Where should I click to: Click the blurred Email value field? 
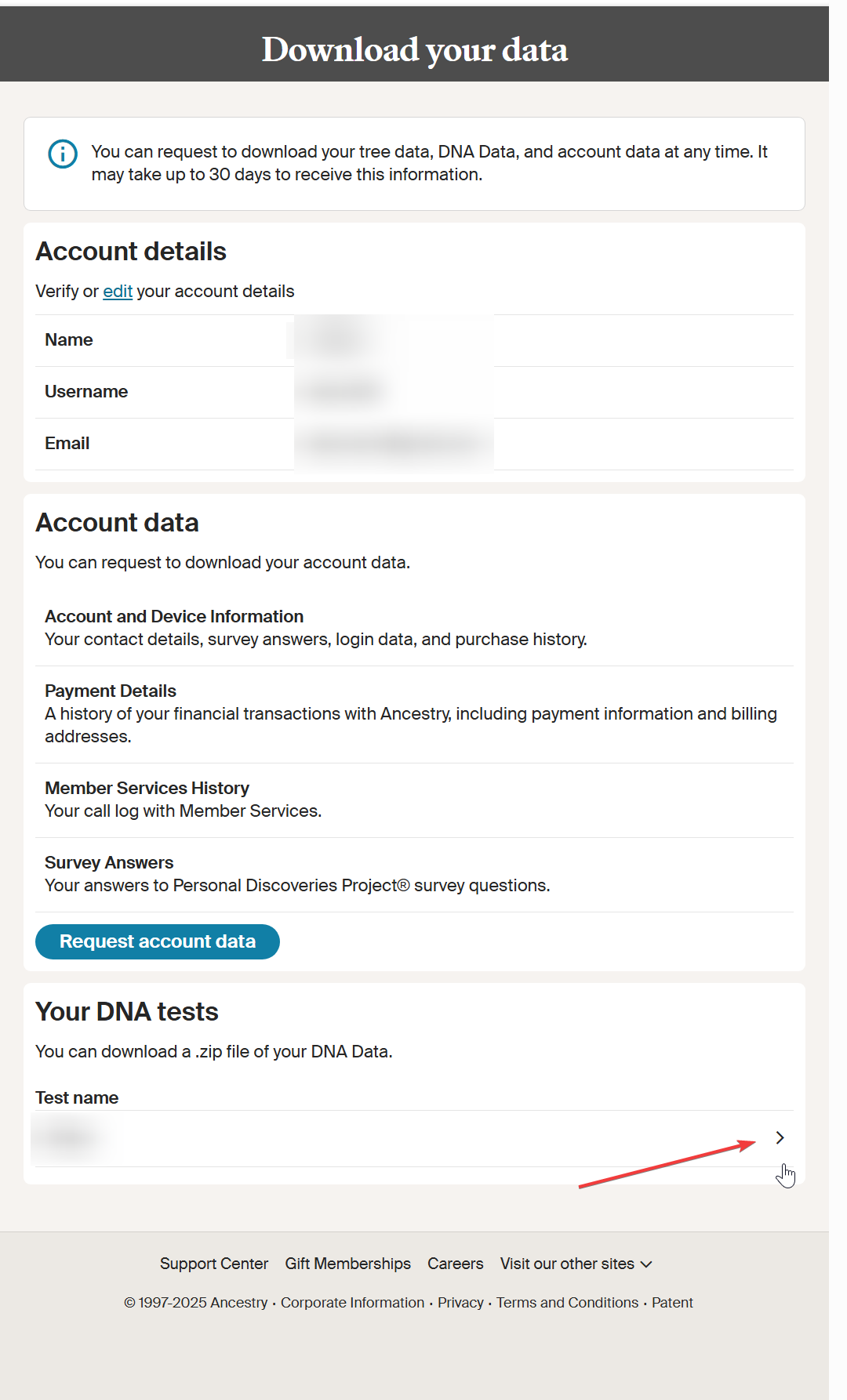(x=392, y=444)
